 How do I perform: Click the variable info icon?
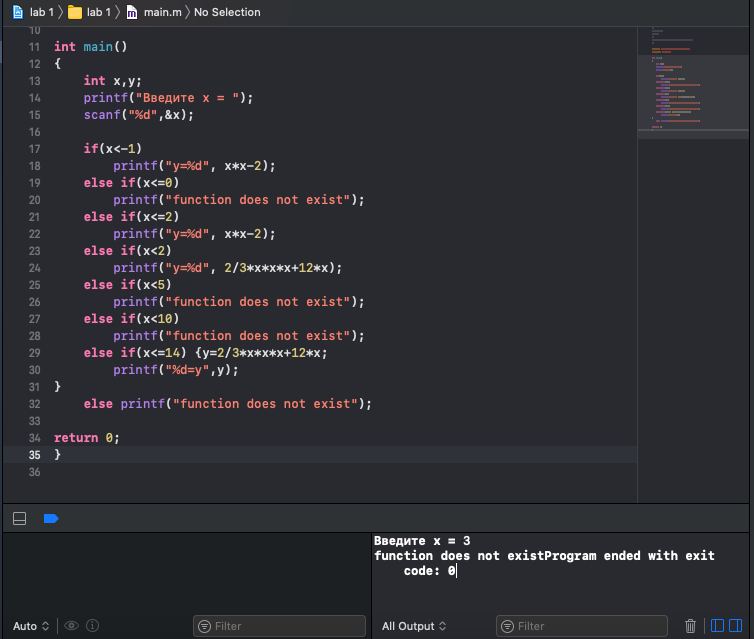click(x=93, y=626)
